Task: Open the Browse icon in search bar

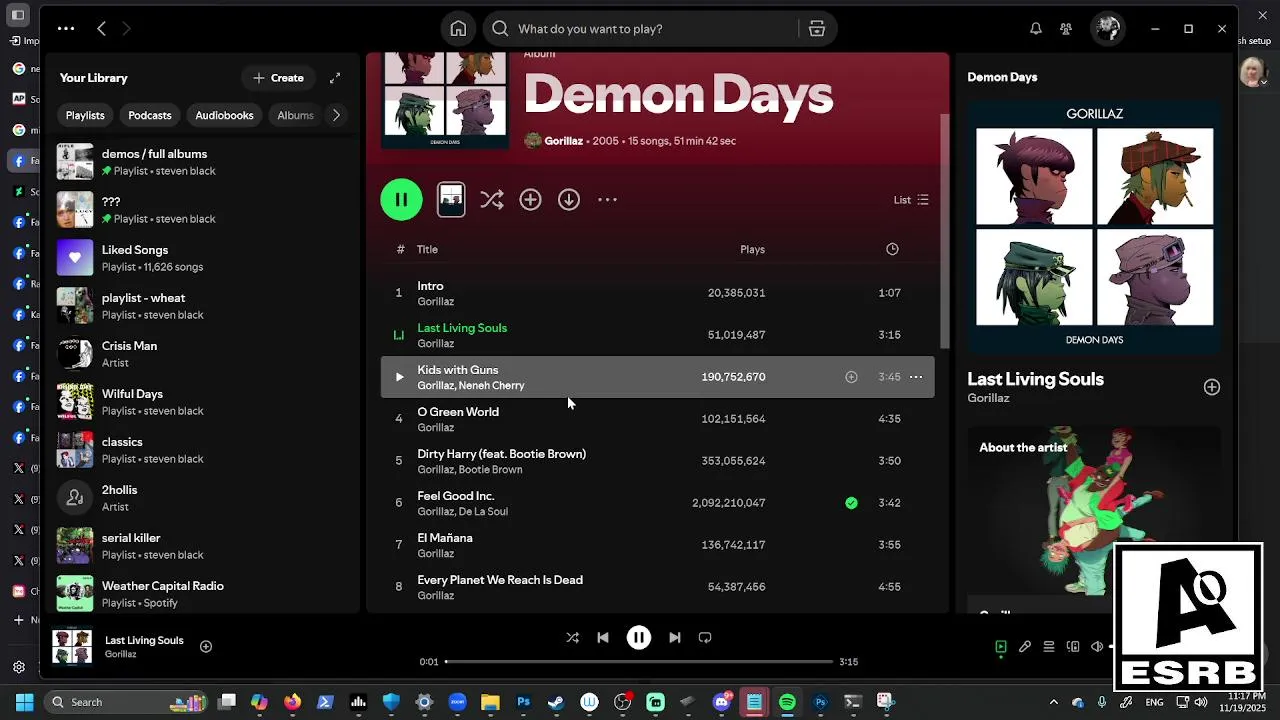Action: click(817, 29)
